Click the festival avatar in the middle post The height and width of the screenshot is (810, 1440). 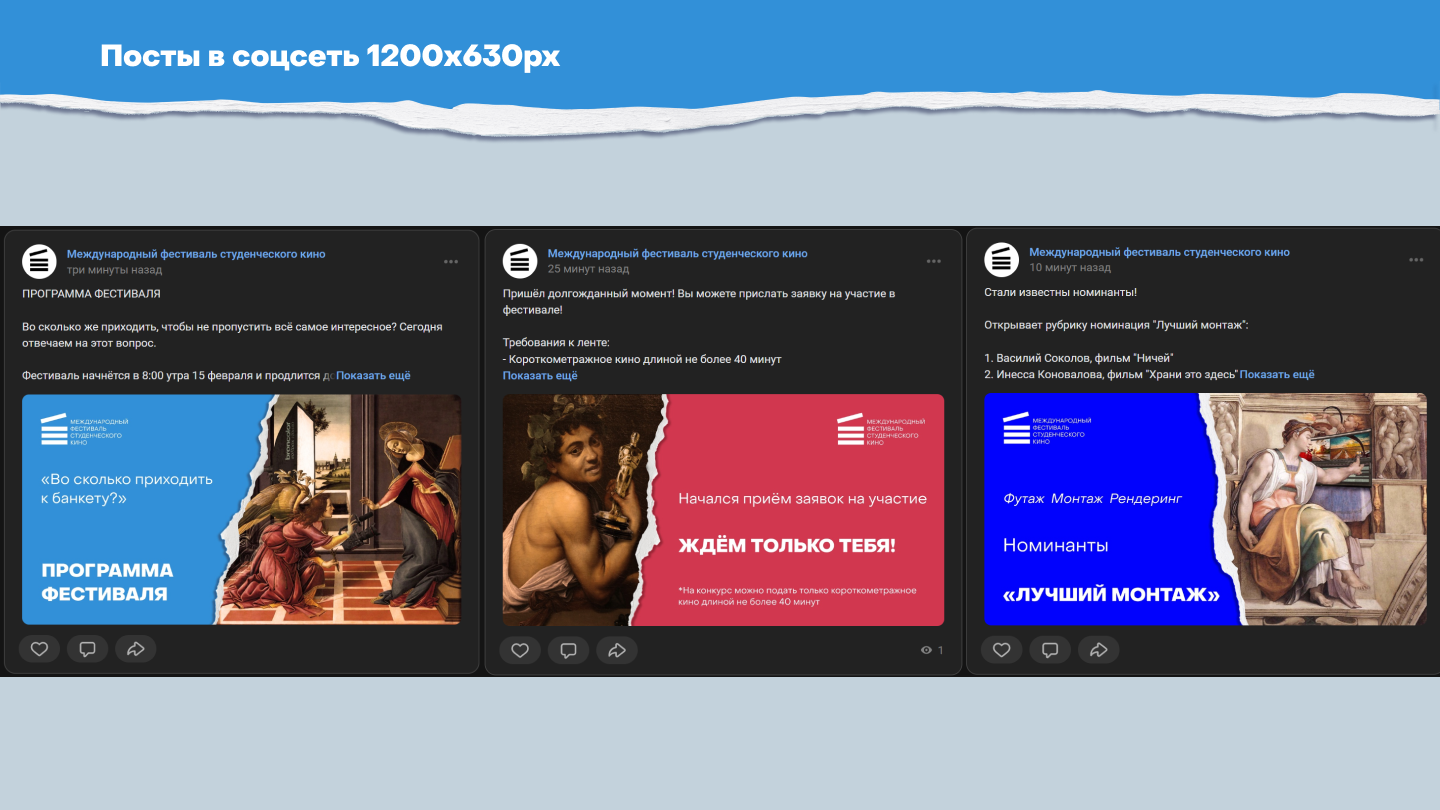[519, 261]
